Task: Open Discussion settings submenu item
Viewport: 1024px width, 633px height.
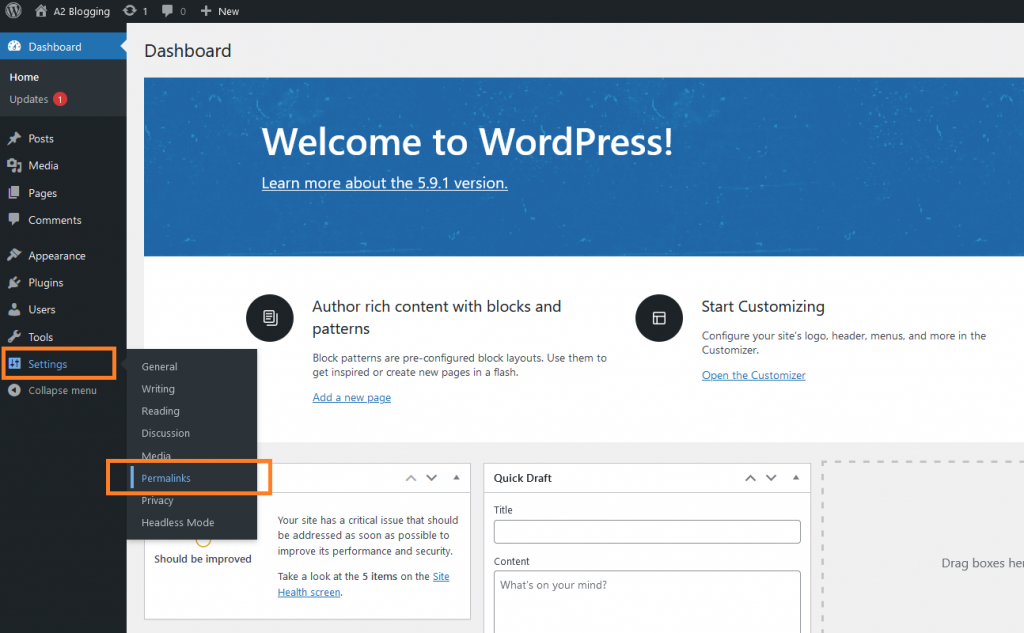Action: point(166,433)
